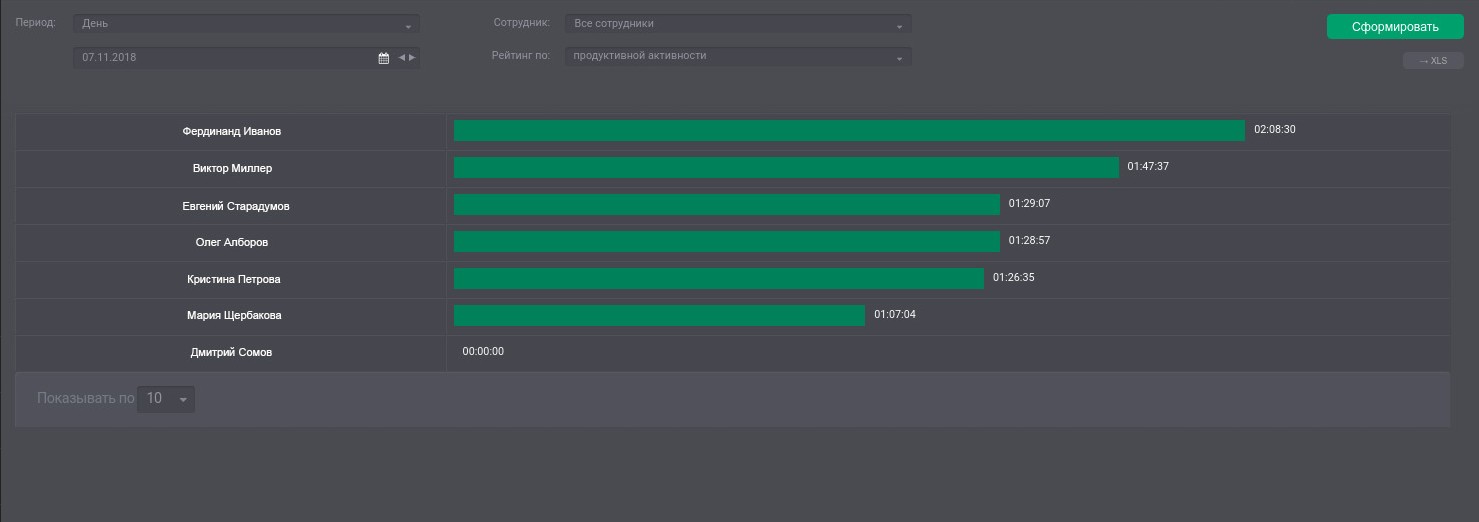This screenshot has width=1479, height=522.
Task: Select Мария Щербакова employee name
Action: (x=234, y=315)
